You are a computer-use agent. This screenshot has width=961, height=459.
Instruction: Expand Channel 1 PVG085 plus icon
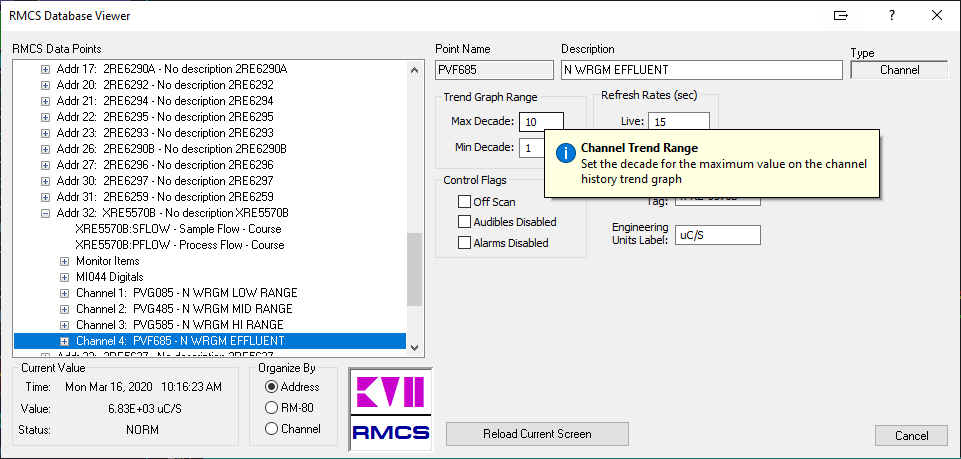coord(64,293)
